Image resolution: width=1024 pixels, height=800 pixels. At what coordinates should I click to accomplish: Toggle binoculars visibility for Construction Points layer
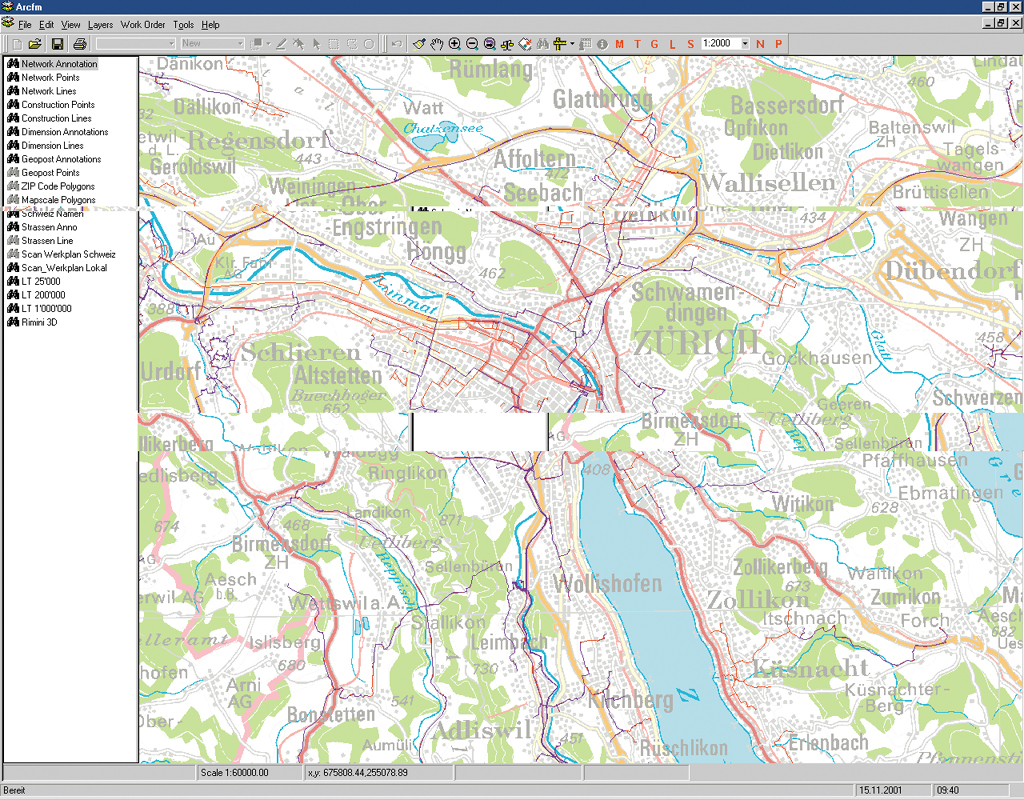click(12, 104)
